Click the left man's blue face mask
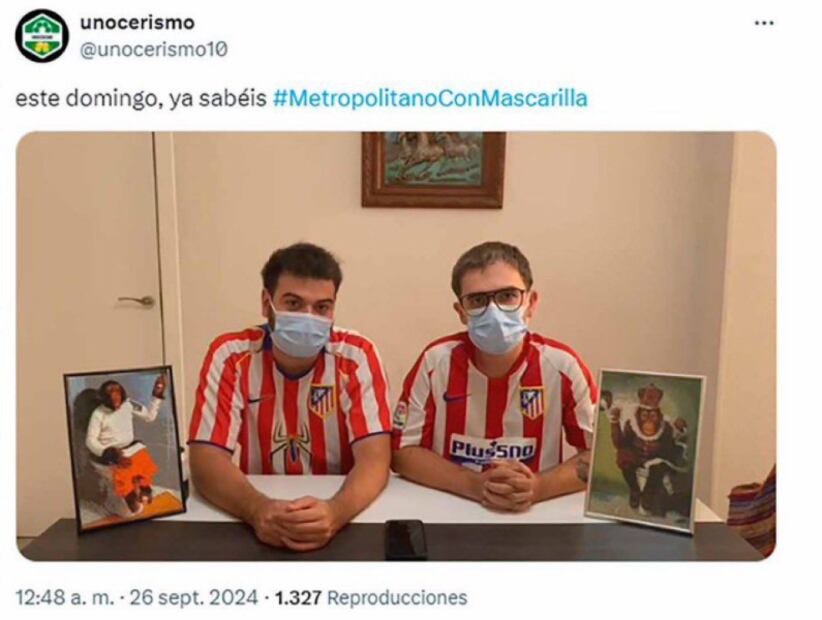Viewport: 822px width, 620px height. tap(300, 333)
